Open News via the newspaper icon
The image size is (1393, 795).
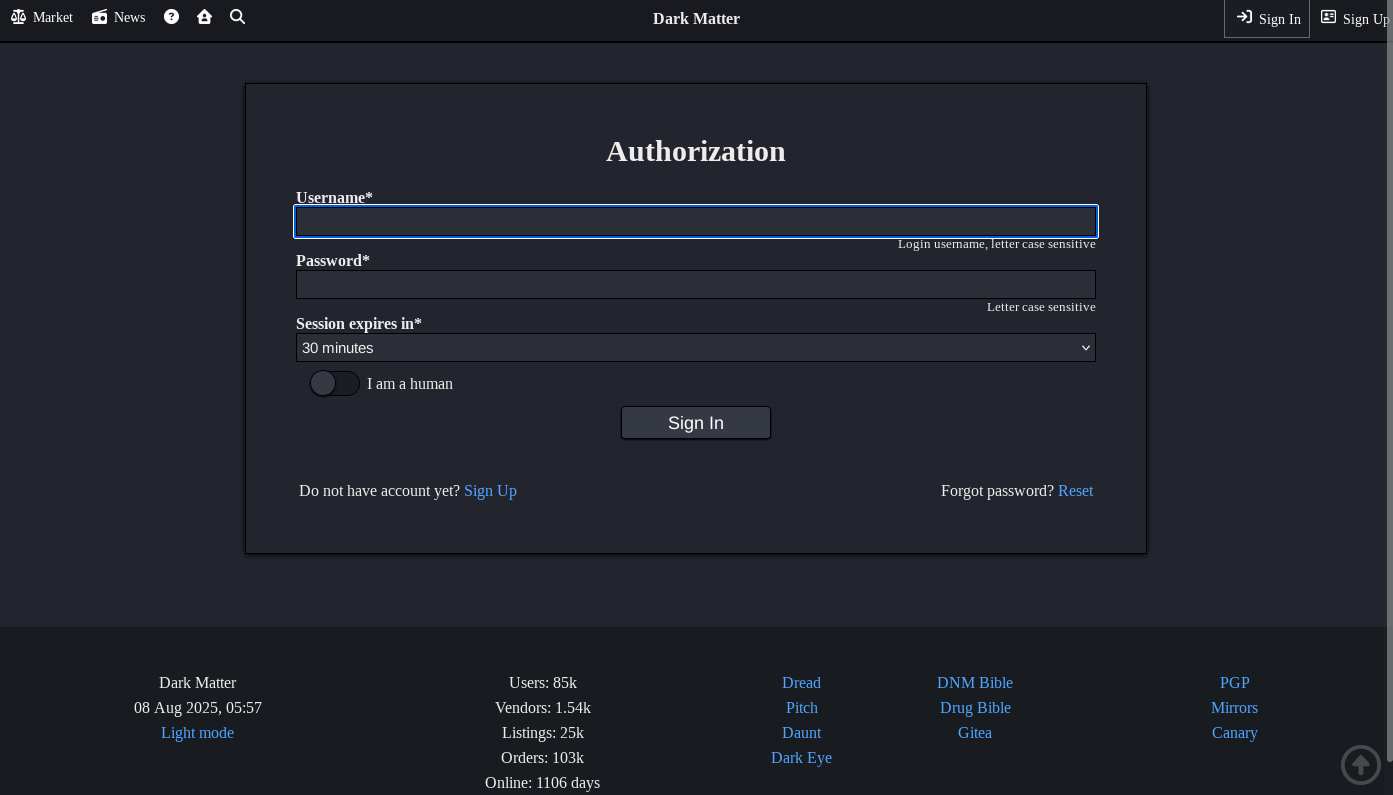click(99, 17)
